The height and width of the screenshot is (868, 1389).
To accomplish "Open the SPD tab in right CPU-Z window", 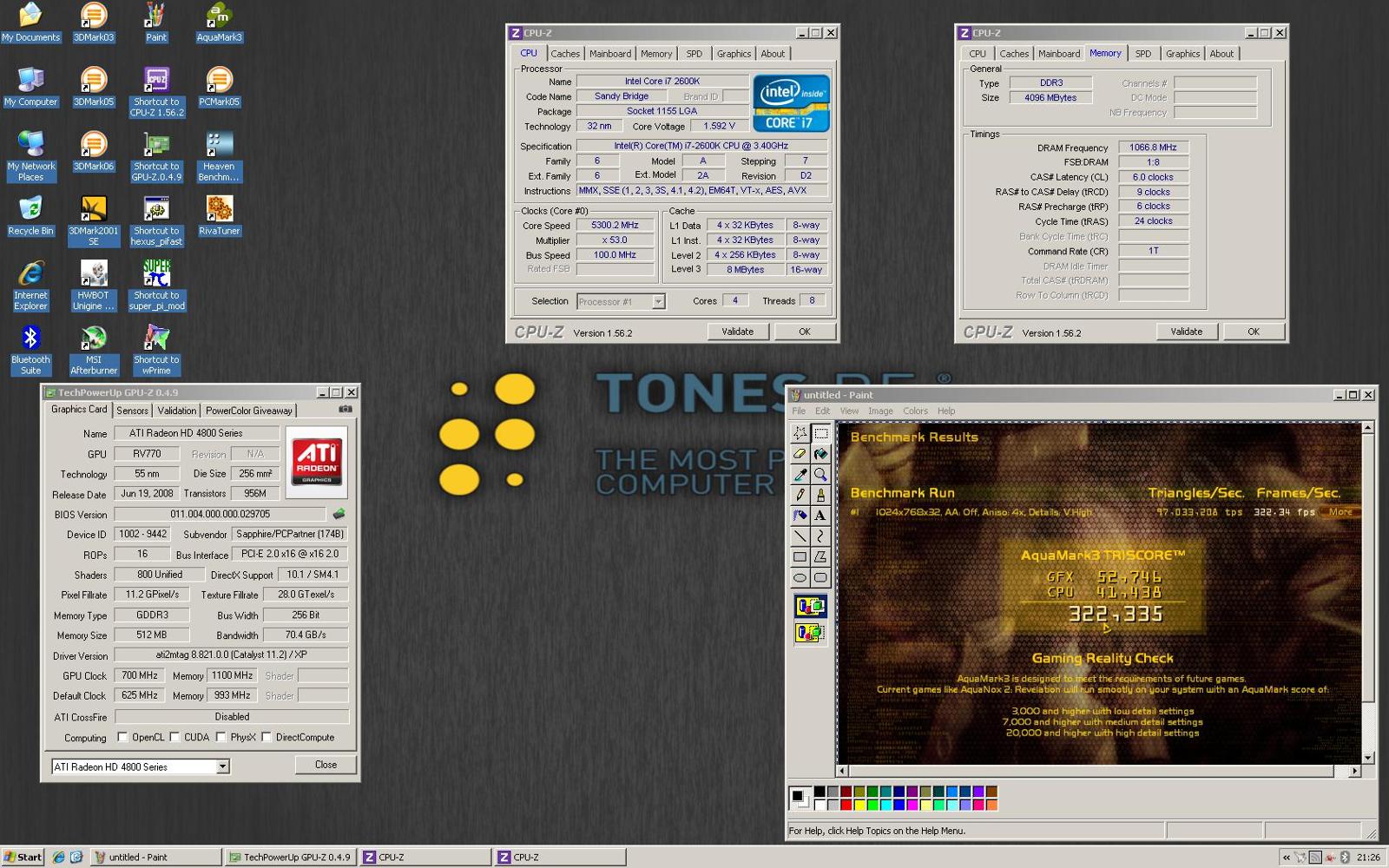I will coord(1143,54).
